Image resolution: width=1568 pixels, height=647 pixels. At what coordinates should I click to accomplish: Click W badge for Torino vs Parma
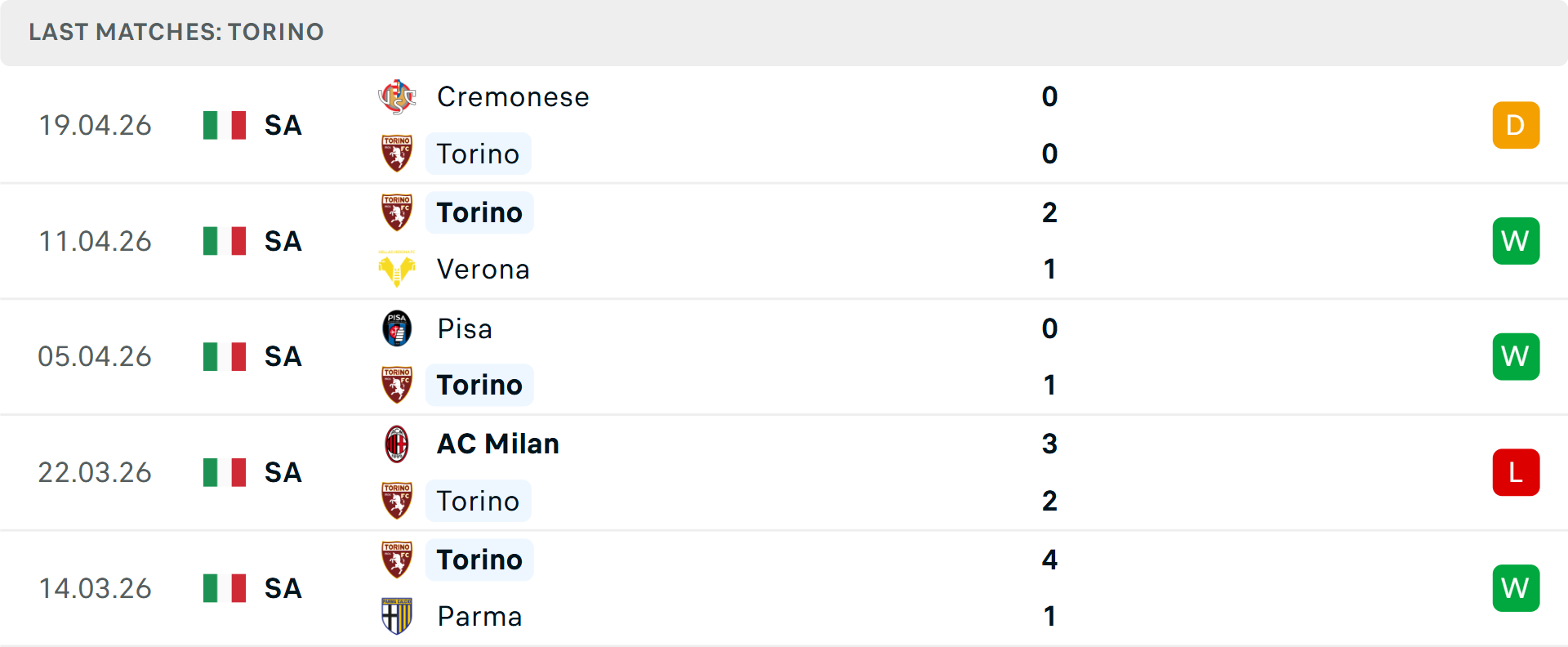click(x=1516, y=588)
